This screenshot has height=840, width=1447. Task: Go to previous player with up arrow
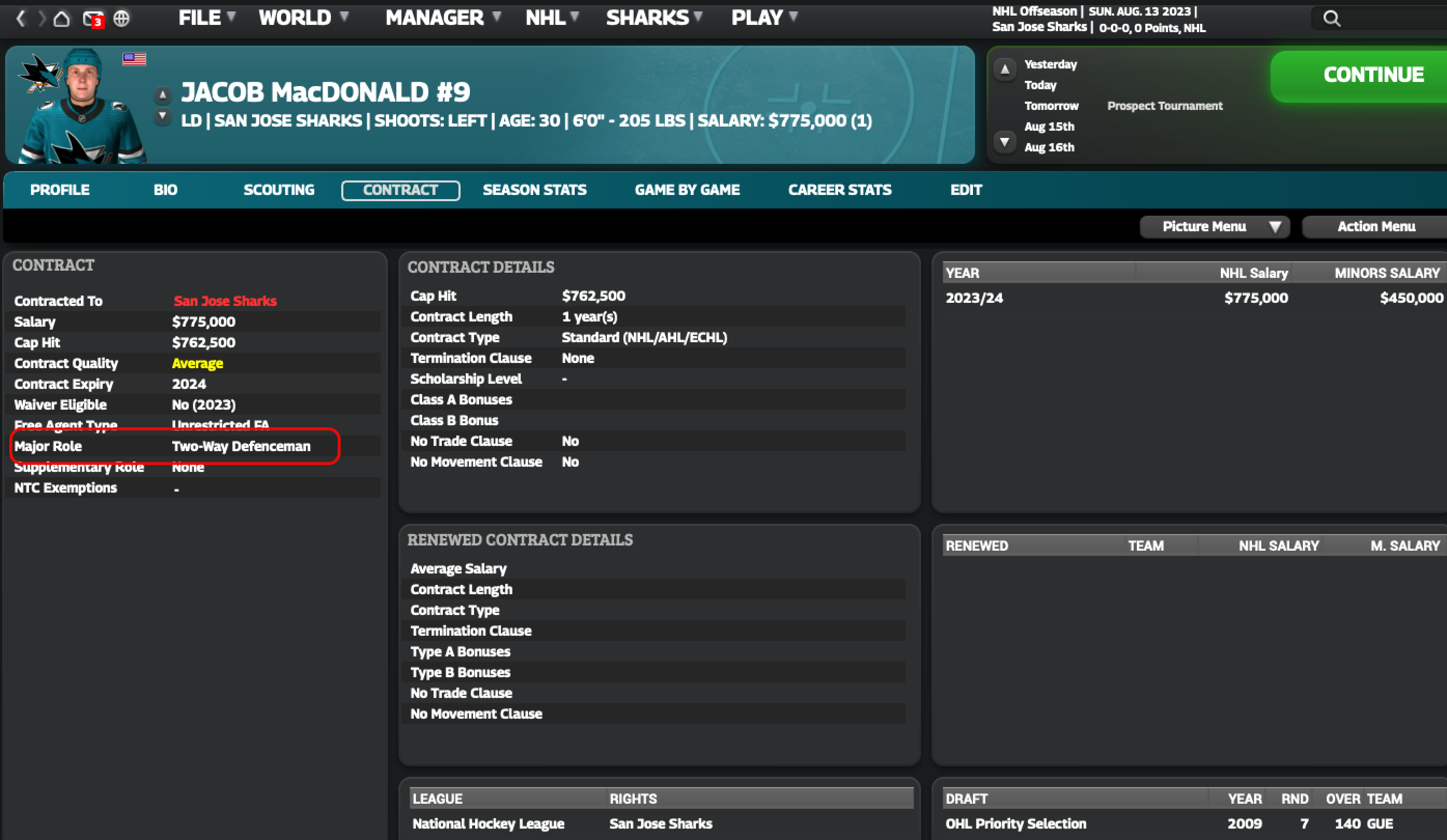click(x=162, y=95)
